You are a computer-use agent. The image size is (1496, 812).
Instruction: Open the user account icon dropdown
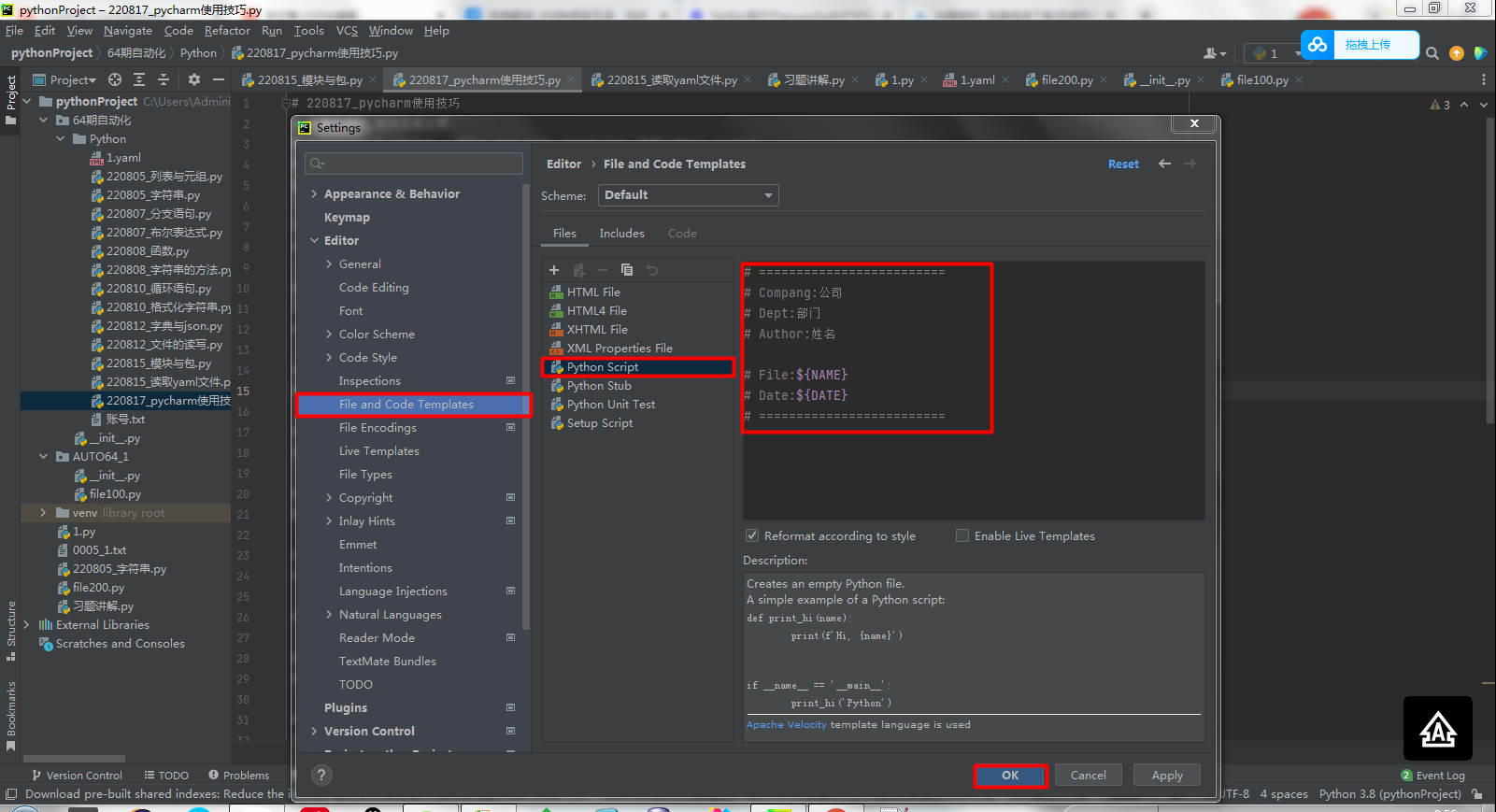click(1215, 53)
